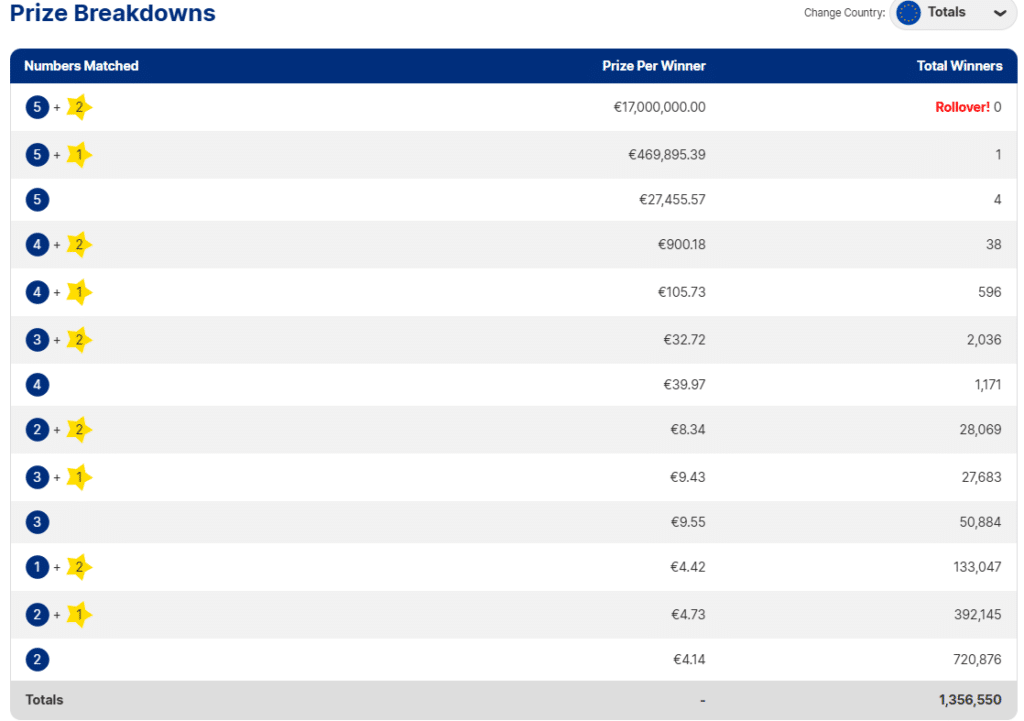Click the blue 3 ball in the €9.55 row
1024x721 pixels.
[37, 522]
